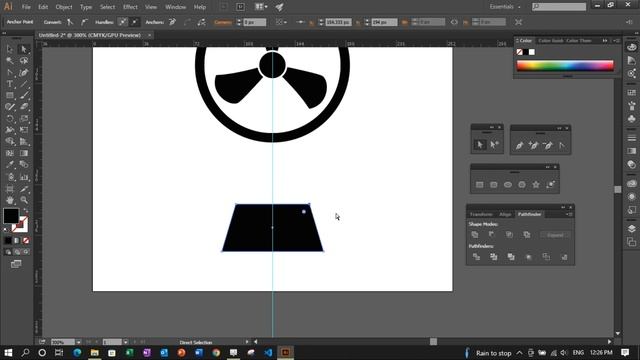Switch to the Transform tab

click(481, 214)
